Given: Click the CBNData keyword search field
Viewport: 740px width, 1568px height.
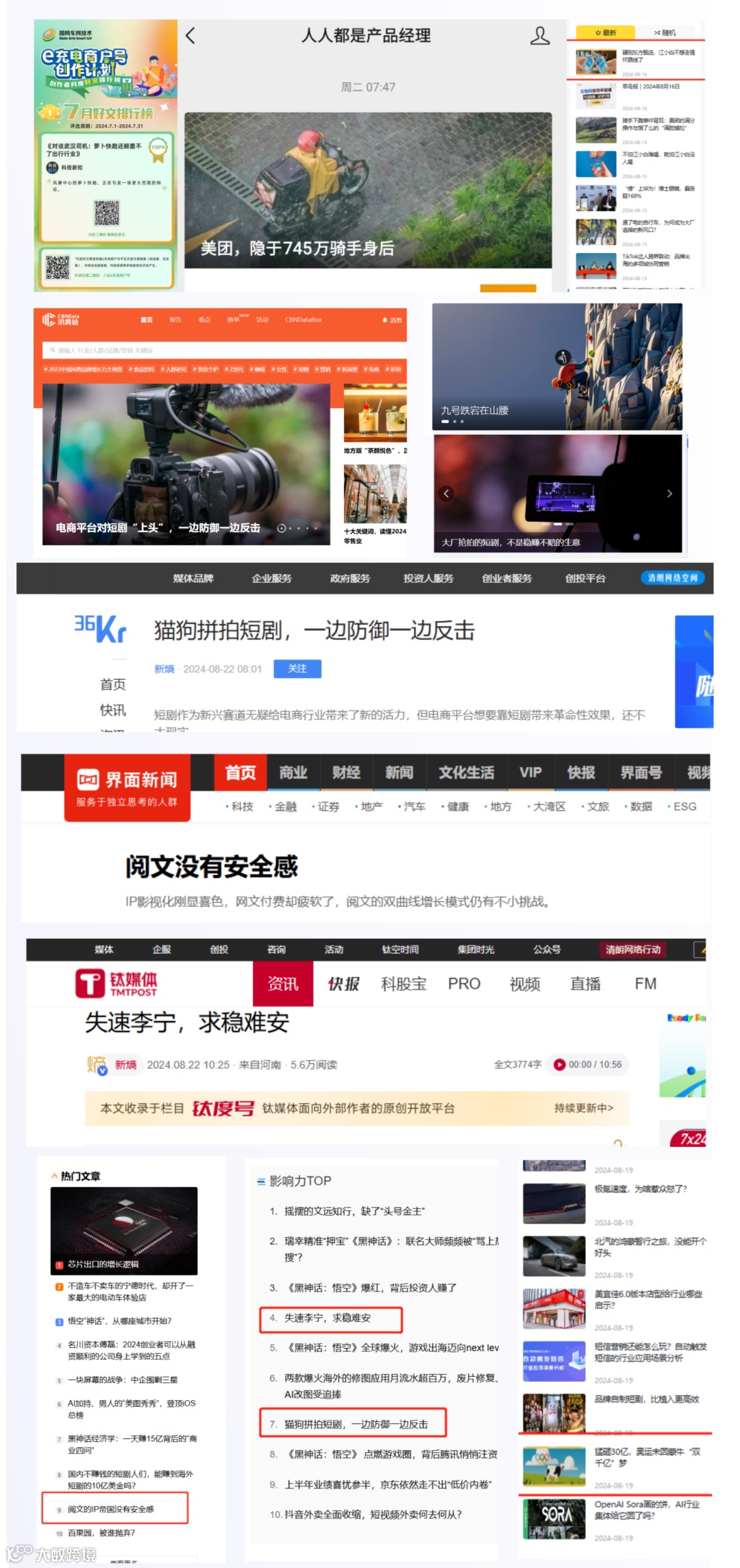Looking at the screenshot, I should pos(224,350).
